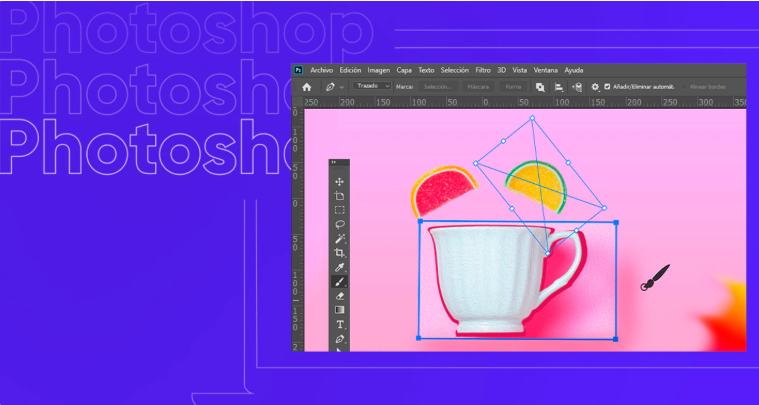Click the Selección... button in options bar

coord(437,87)
